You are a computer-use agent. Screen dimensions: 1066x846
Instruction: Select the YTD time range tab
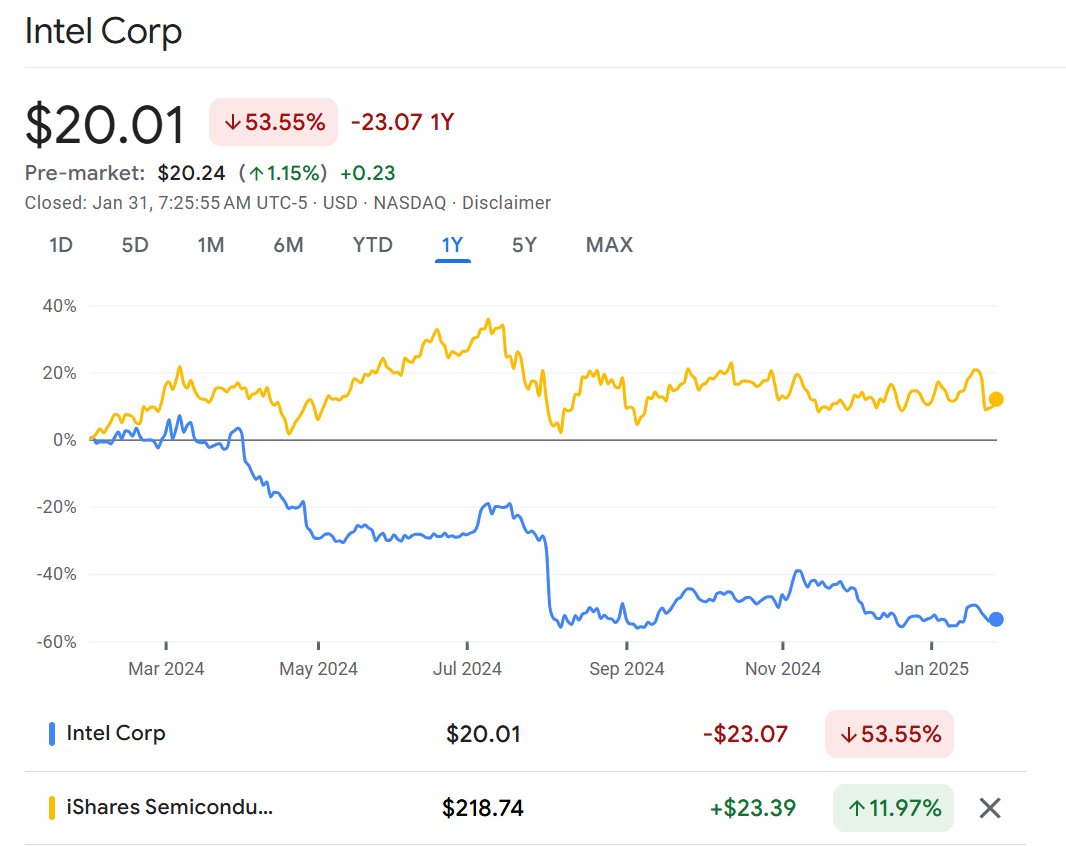(x=372, y=245)
